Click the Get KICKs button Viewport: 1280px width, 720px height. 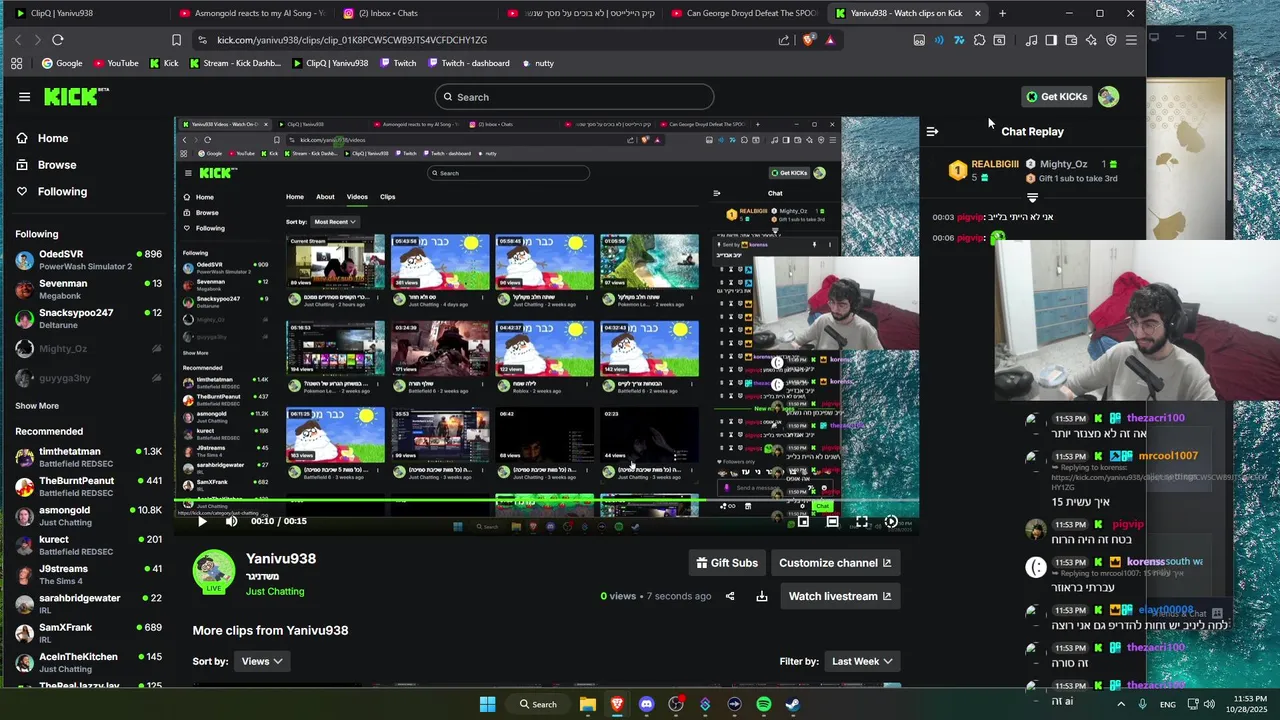pos(1056,97)
